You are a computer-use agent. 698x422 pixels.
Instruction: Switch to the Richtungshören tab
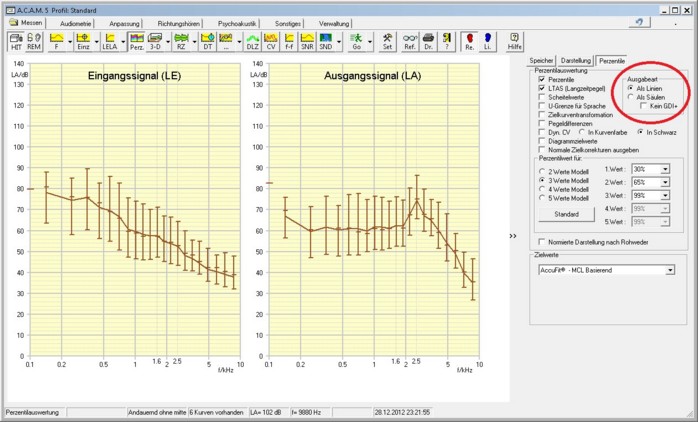[179, 24]
